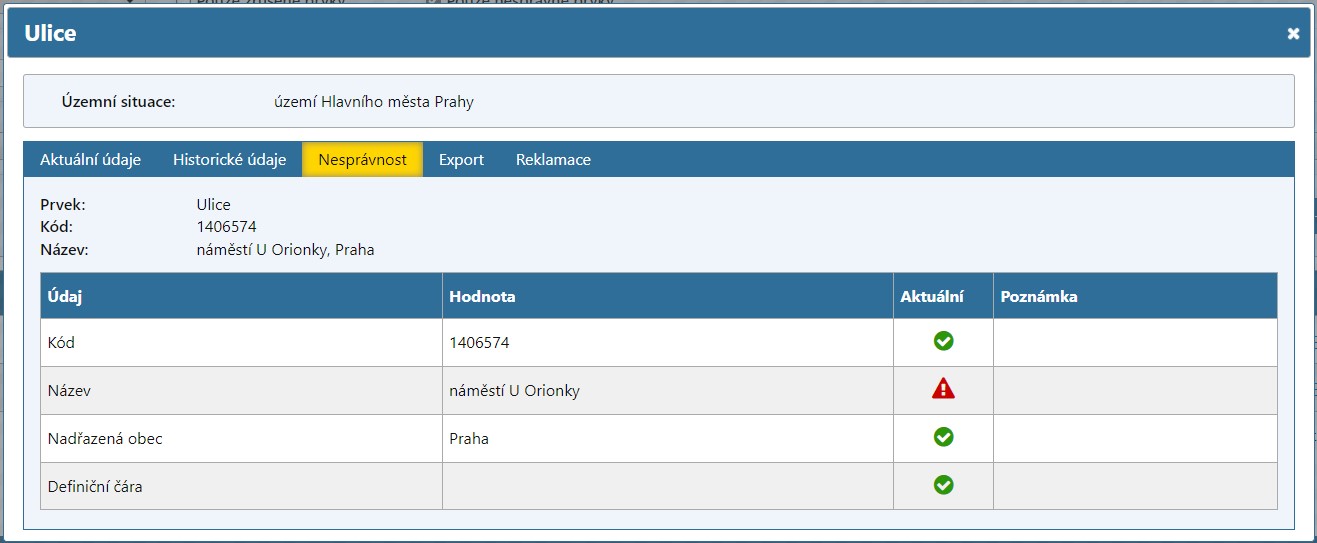This screenshot has height=543, width=1317.
Task: Select table cell with value náměstí U Orionky
Action: tap(514, 391)
